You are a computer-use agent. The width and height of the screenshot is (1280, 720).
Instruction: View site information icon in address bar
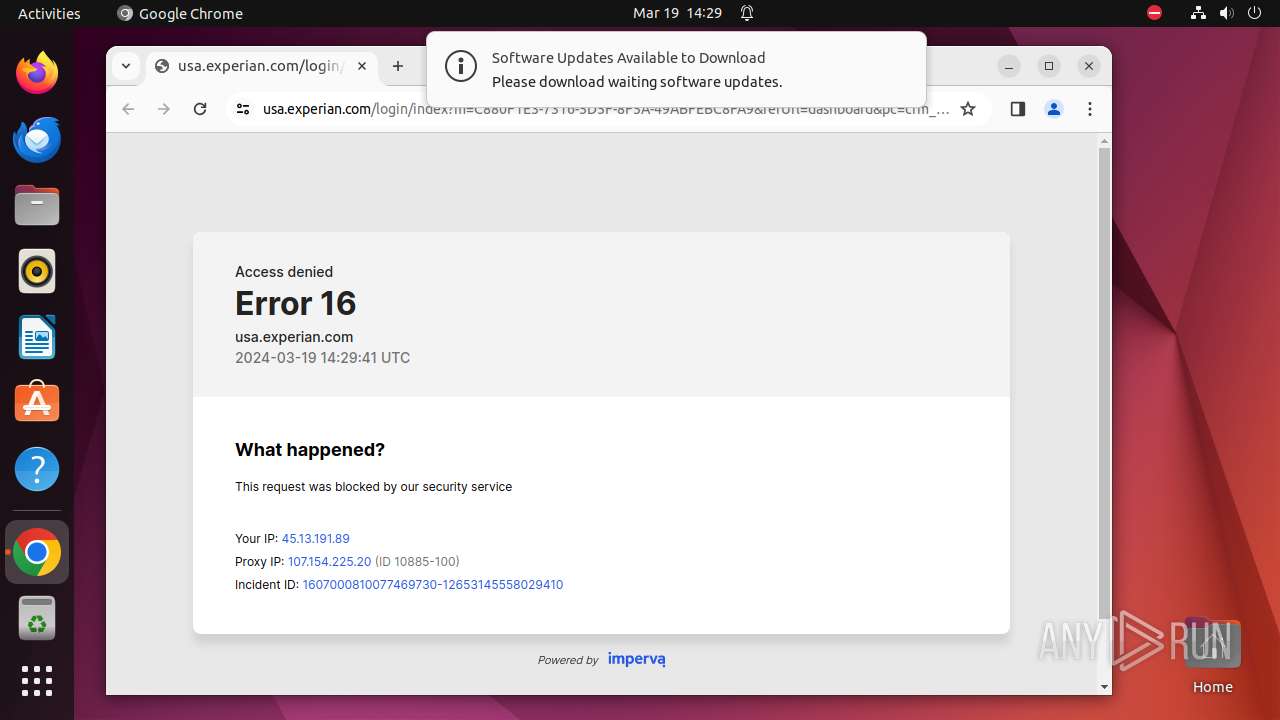pyautogui.click(x=242, y=109)
